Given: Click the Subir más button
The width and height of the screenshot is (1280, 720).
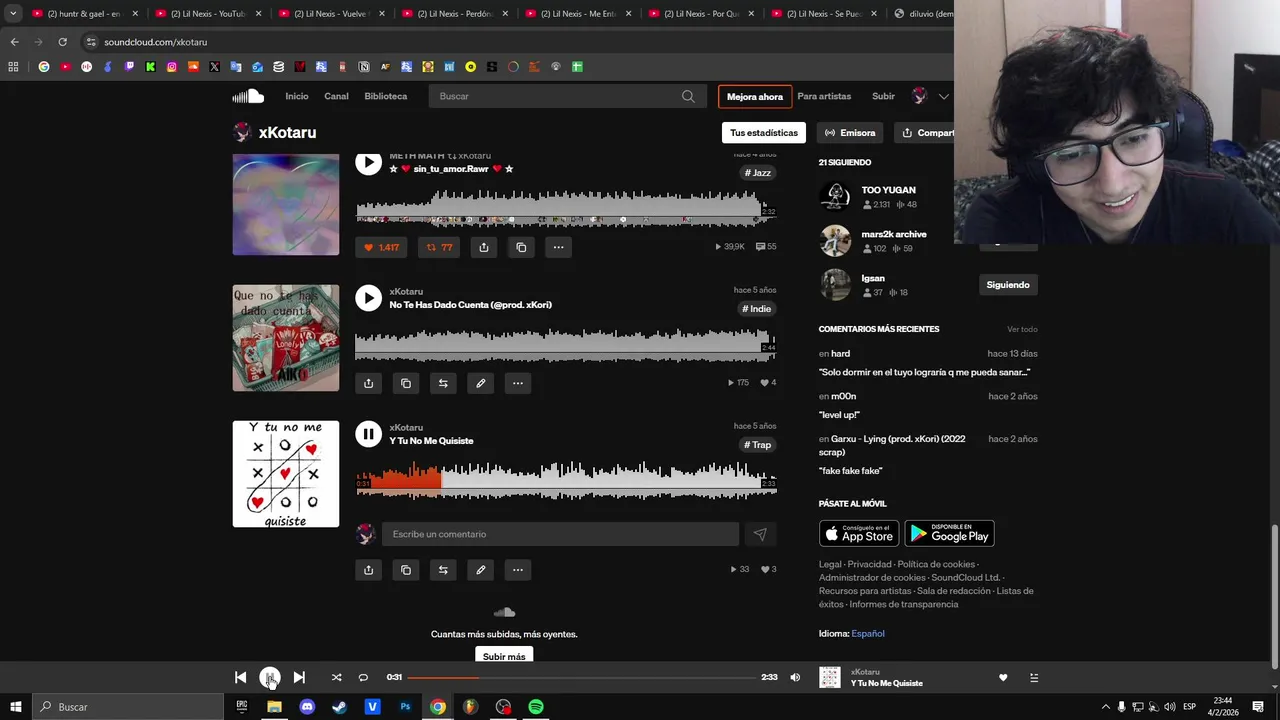Looking at the screenshot, I should tap(504, 656).
